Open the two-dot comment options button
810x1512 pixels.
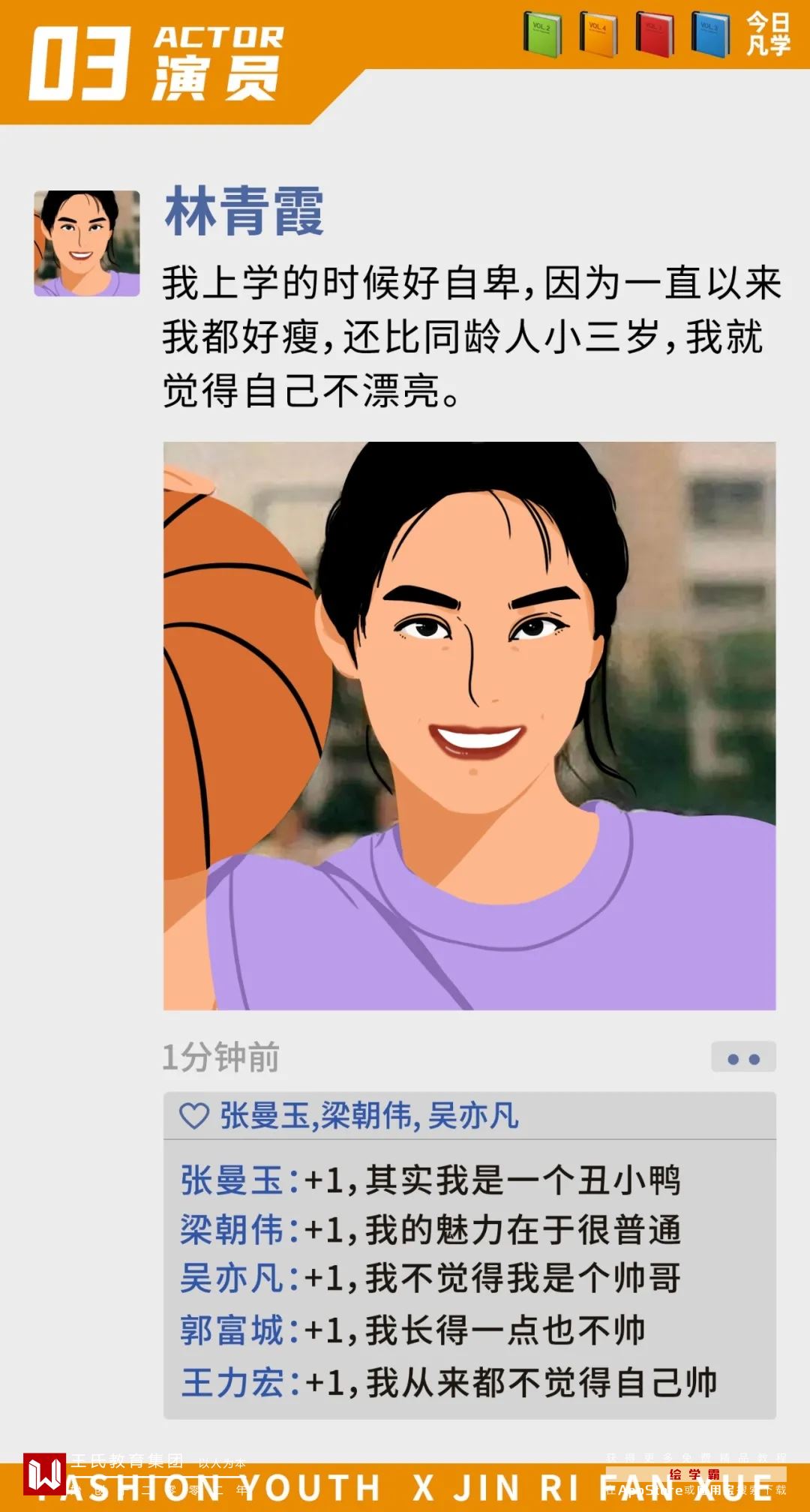[743, 1058]
